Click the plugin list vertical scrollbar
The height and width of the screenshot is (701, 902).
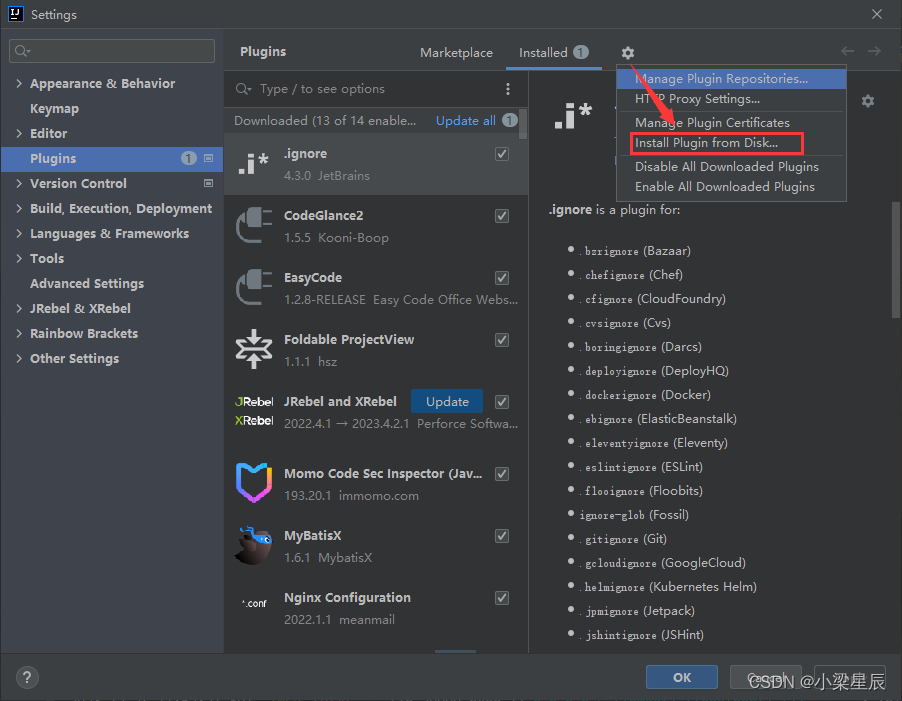pos(522,124)
